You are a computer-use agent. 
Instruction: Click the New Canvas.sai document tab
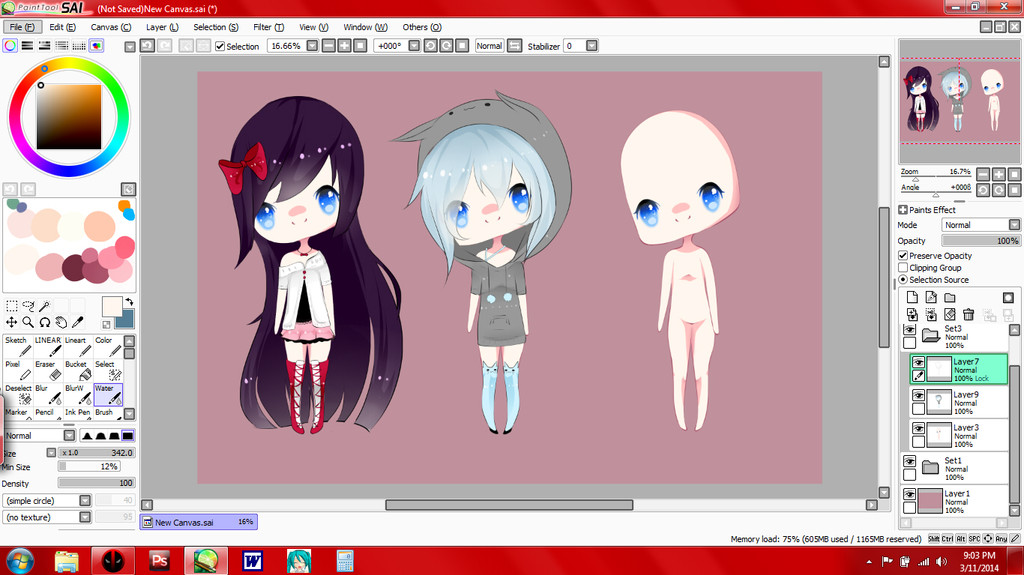click(x=199, y=522)
